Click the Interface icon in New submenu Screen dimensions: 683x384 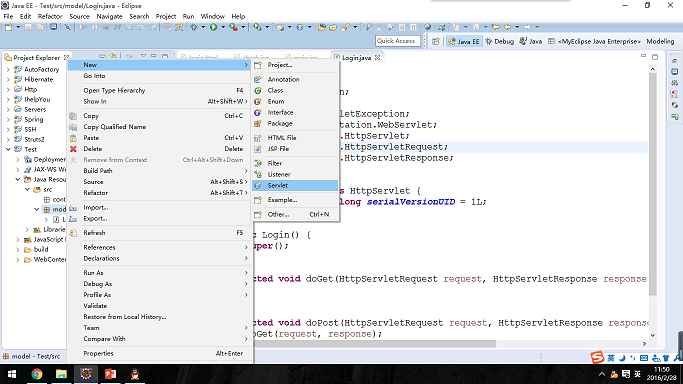pos(258,112)
